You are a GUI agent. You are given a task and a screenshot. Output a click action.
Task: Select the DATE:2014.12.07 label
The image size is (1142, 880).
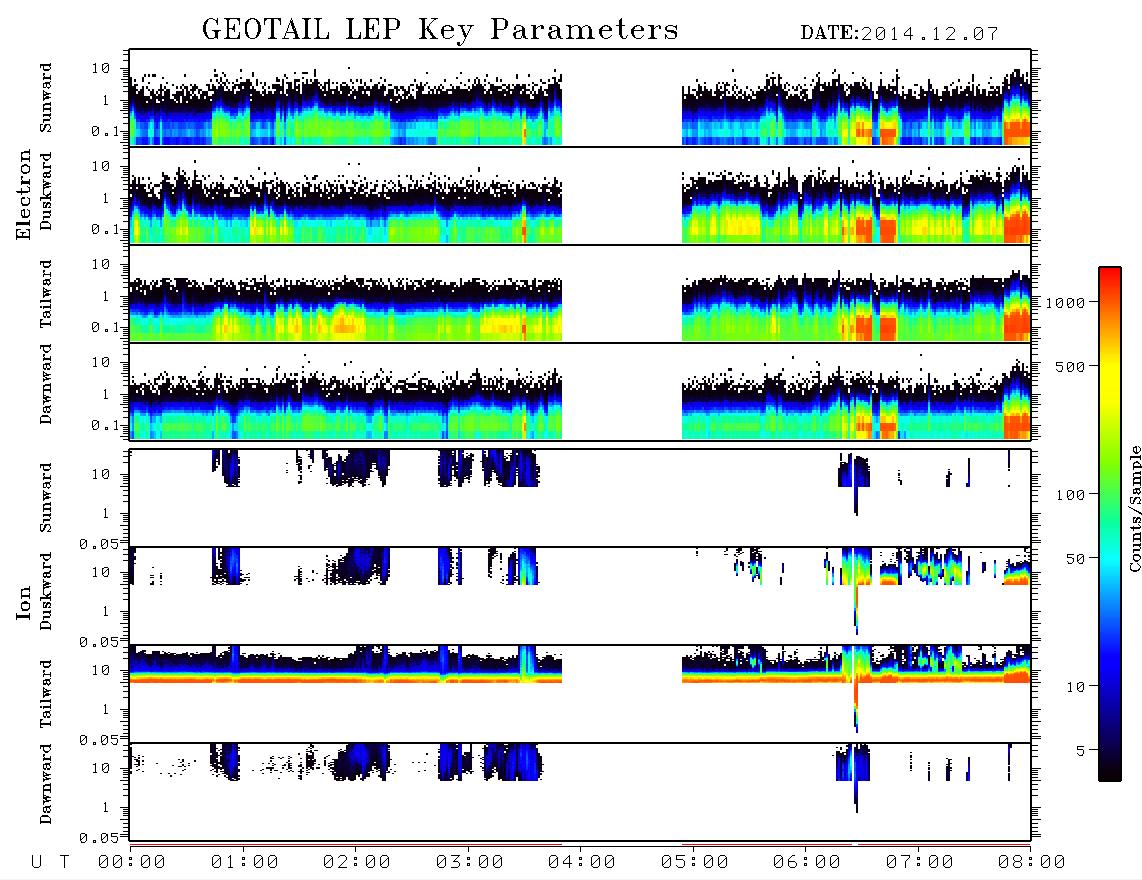[x=899, y=34]
